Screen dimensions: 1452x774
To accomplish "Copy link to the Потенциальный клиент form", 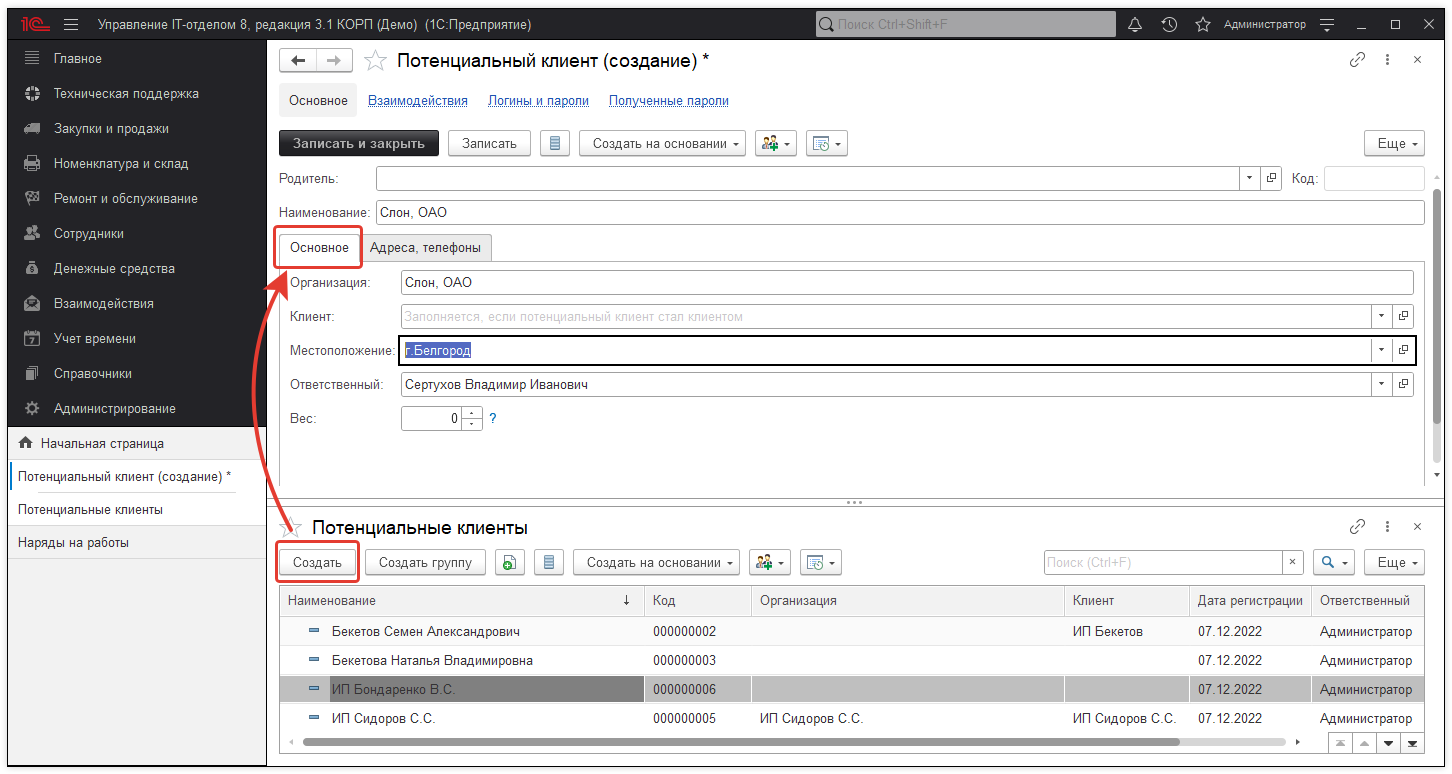I will tap(1357, 60).
